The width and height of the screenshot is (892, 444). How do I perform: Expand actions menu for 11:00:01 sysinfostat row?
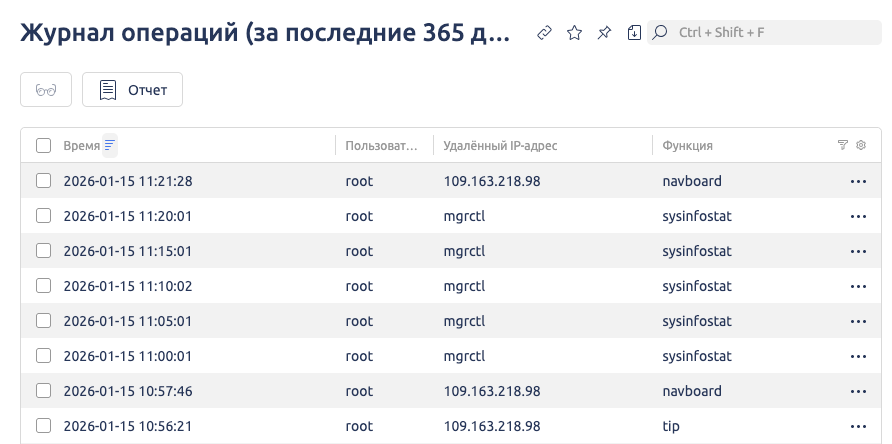857,356
